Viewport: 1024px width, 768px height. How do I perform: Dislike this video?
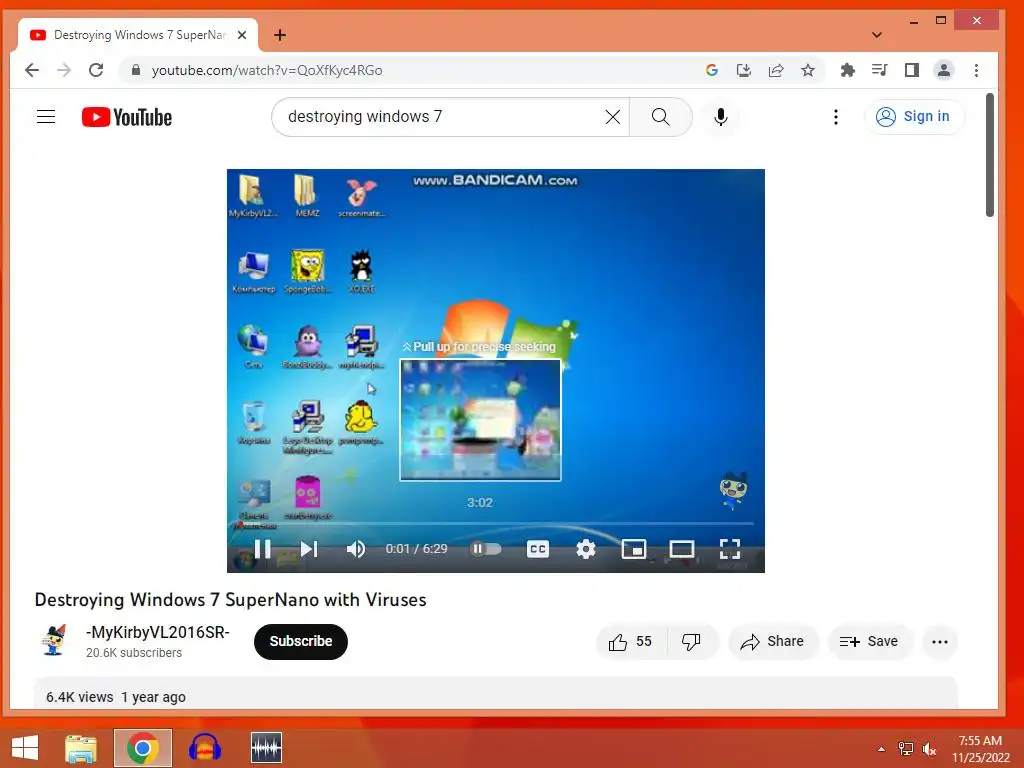tap(692, 642)
